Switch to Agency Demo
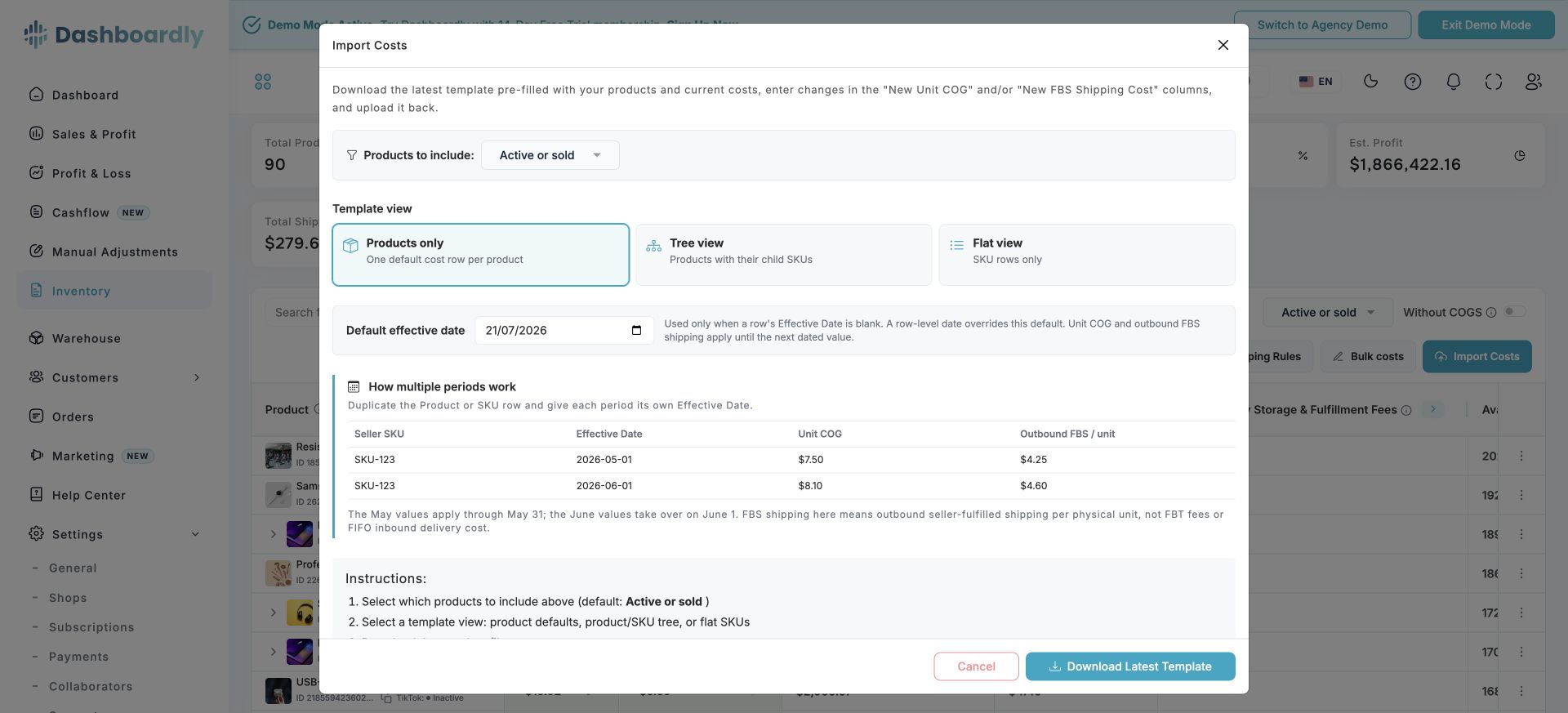Screen dimensions: 1568x713 1322,25
